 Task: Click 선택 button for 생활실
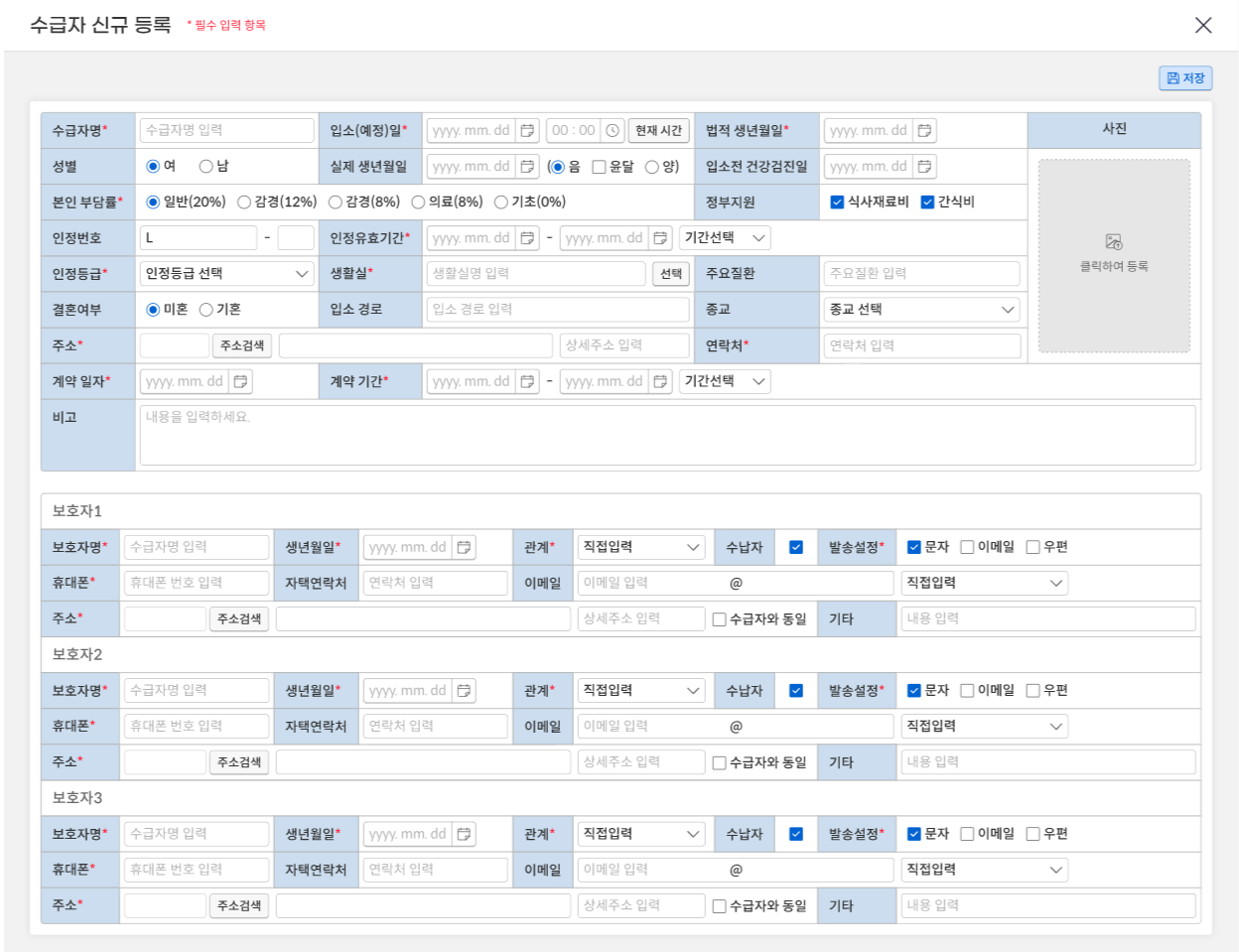[671, 273]
